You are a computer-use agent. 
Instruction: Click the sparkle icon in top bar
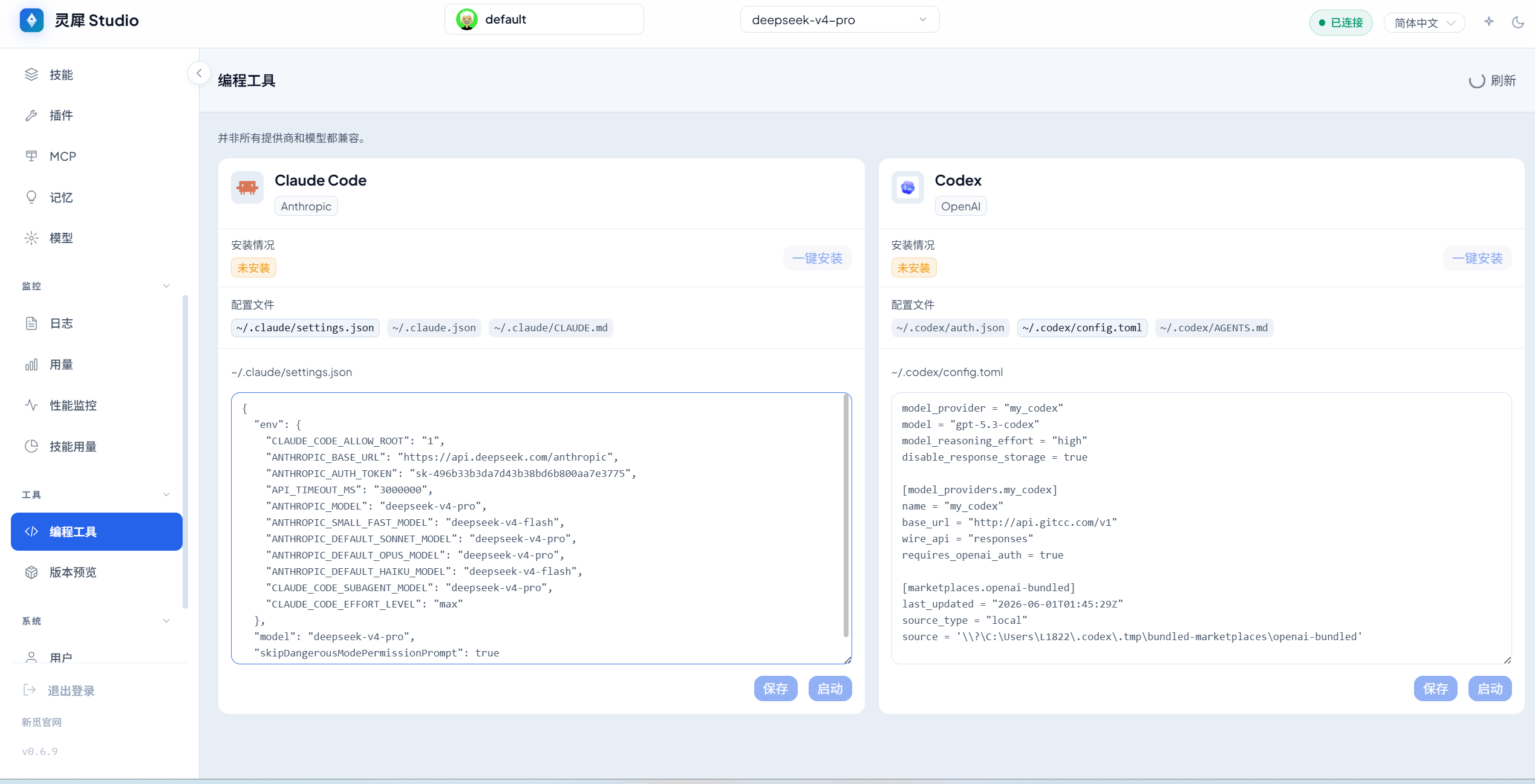tap(1489, 22)
